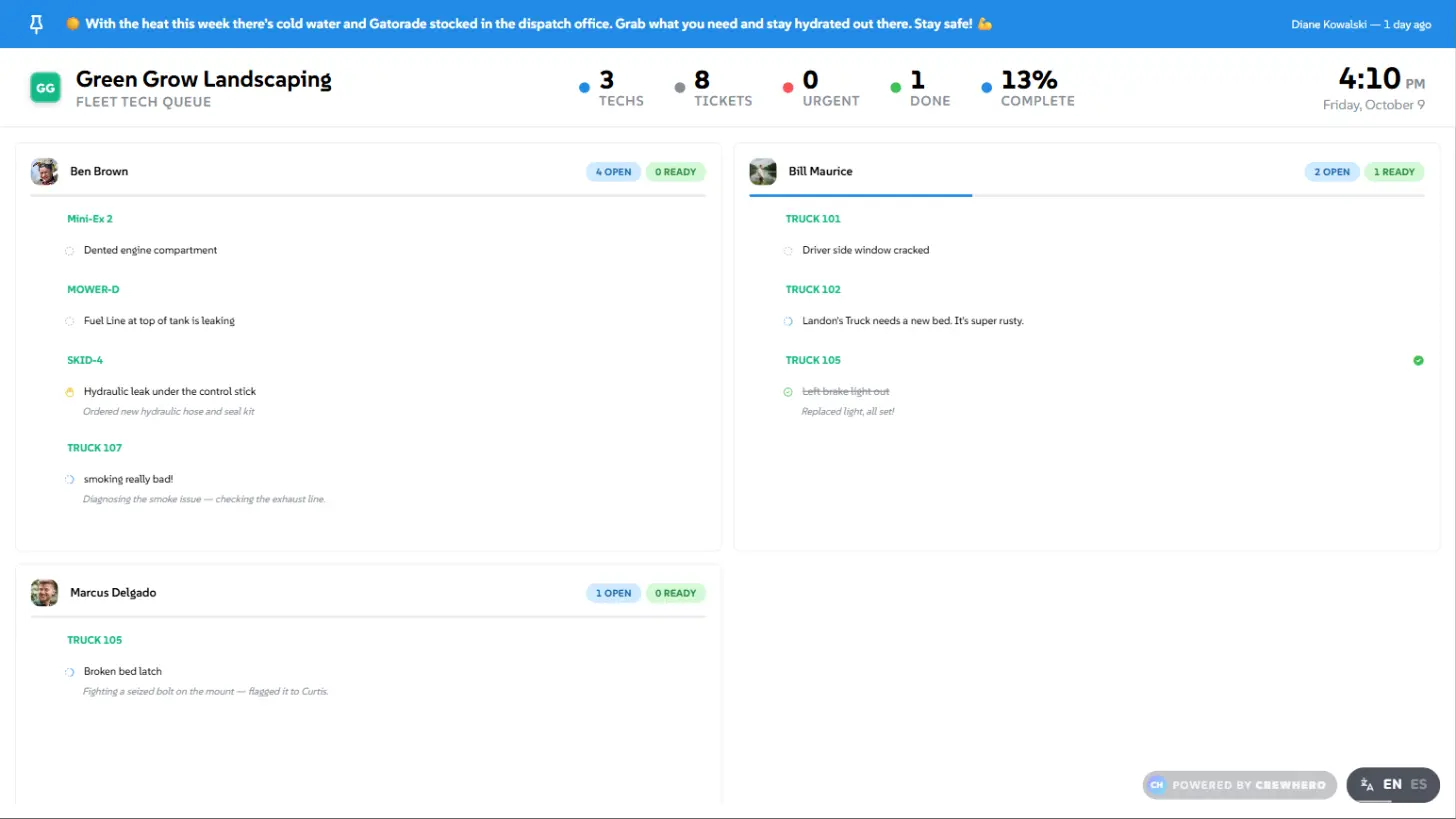Click the status circle for Dented engine compartment
Screen dimensions: 1456x819
pos(70,251)
